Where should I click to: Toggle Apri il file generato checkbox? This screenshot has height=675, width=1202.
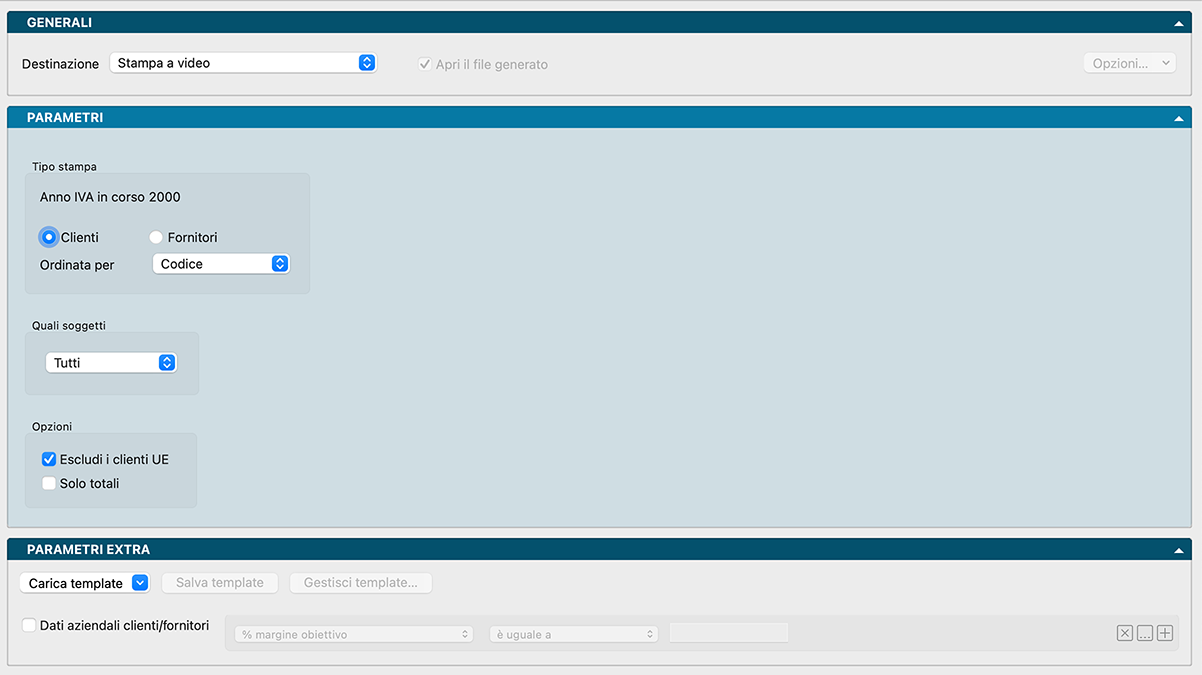point(425,64)
